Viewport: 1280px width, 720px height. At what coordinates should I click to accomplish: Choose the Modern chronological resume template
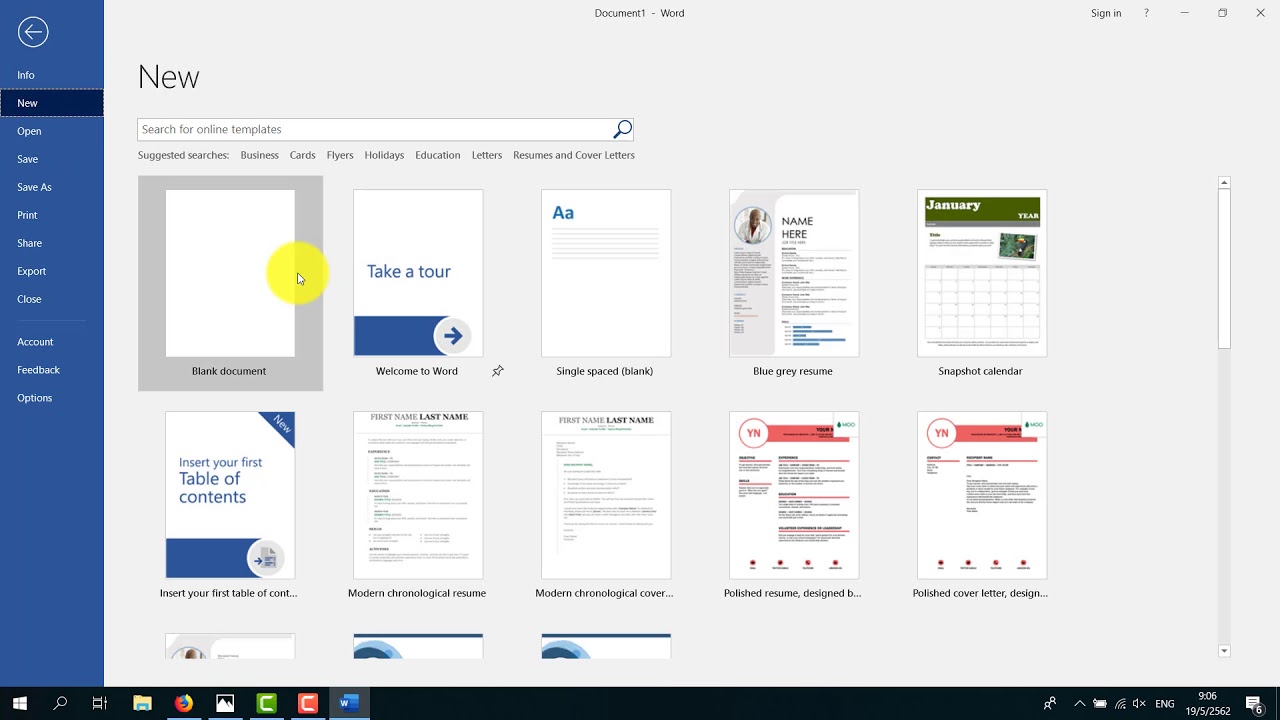tap(418, 505)
